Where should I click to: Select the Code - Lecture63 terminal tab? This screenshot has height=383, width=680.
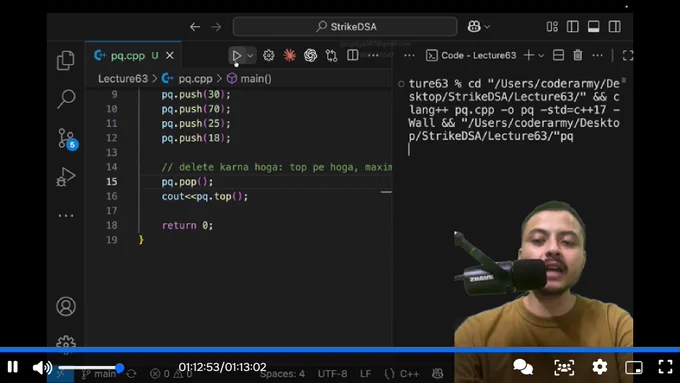(471, 56)
